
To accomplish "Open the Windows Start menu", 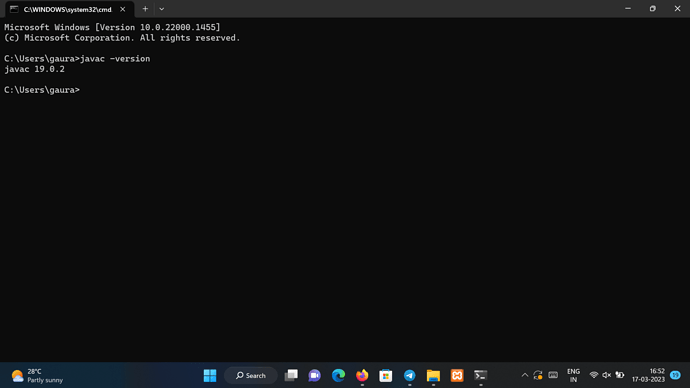I will pyautogui.click(x=210, y=375).
